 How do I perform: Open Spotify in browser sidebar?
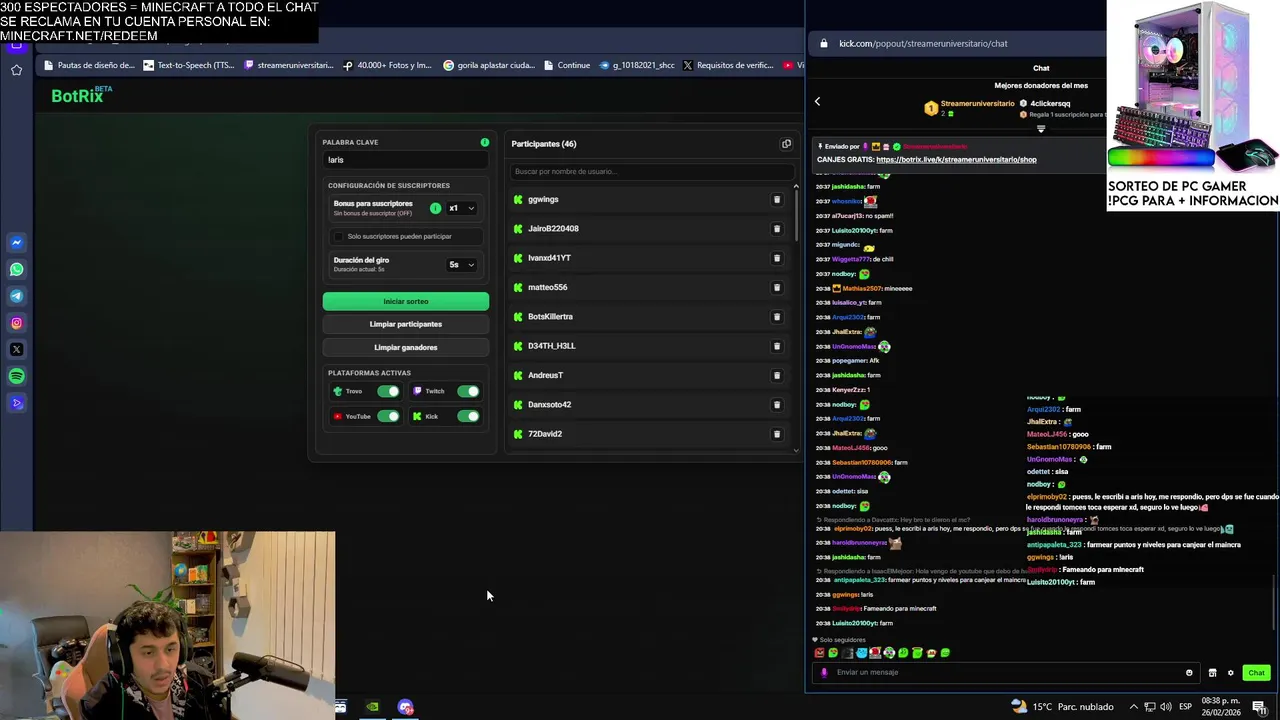[x=17, y=376]
